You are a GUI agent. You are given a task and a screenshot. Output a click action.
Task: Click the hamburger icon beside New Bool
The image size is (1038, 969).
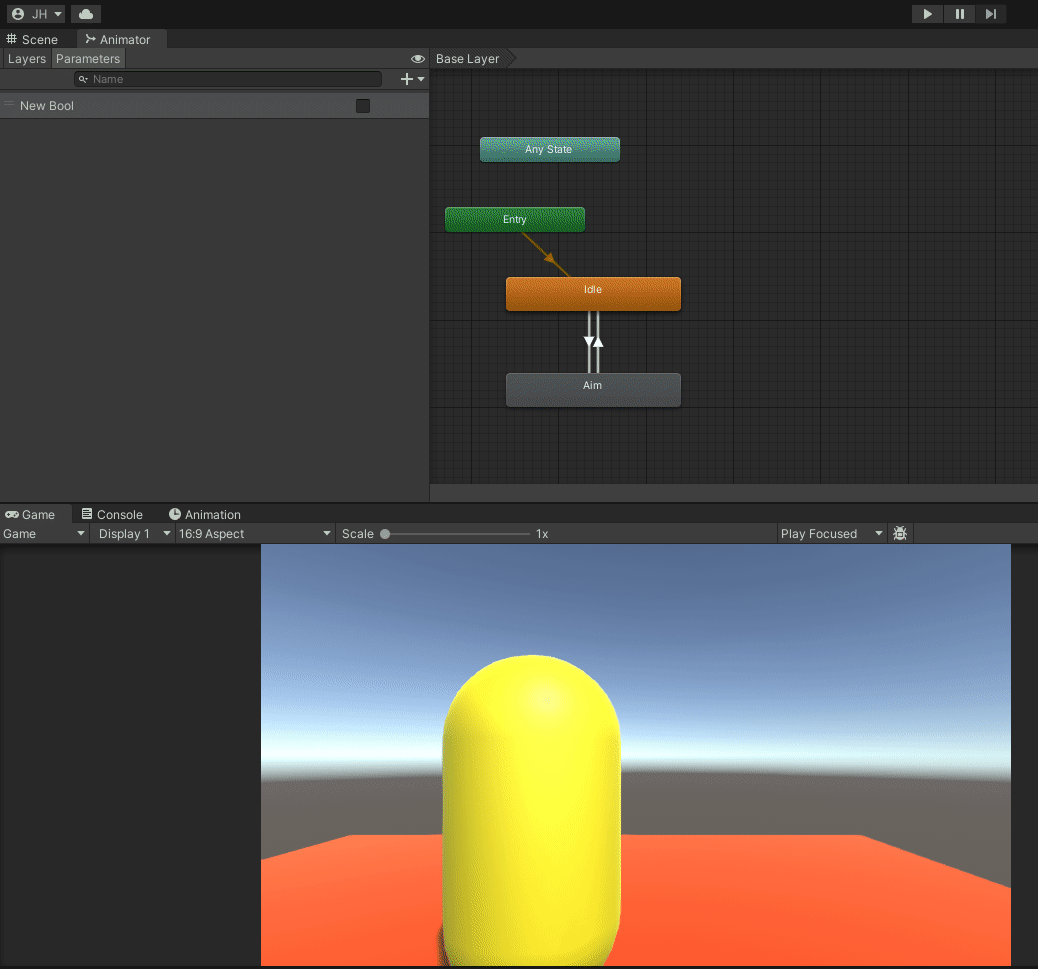8,105
